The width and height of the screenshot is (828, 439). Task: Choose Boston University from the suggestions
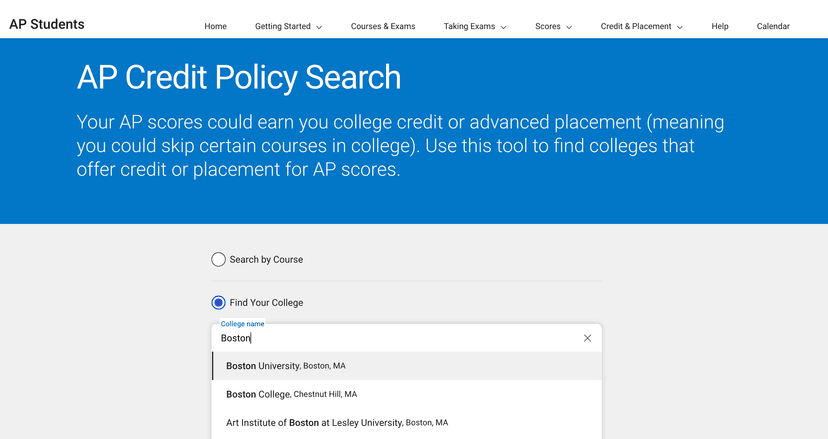286,366
